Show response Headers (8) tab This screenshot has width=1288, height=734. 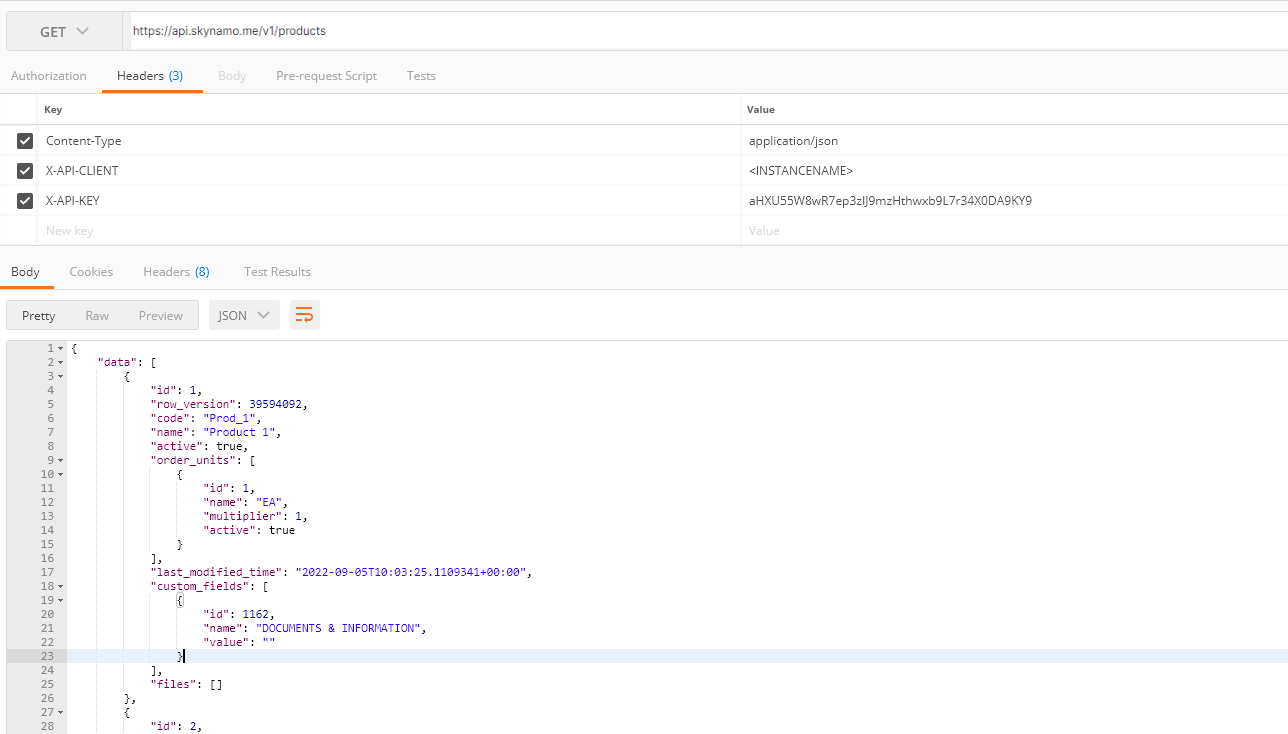[x=176, y=272]
